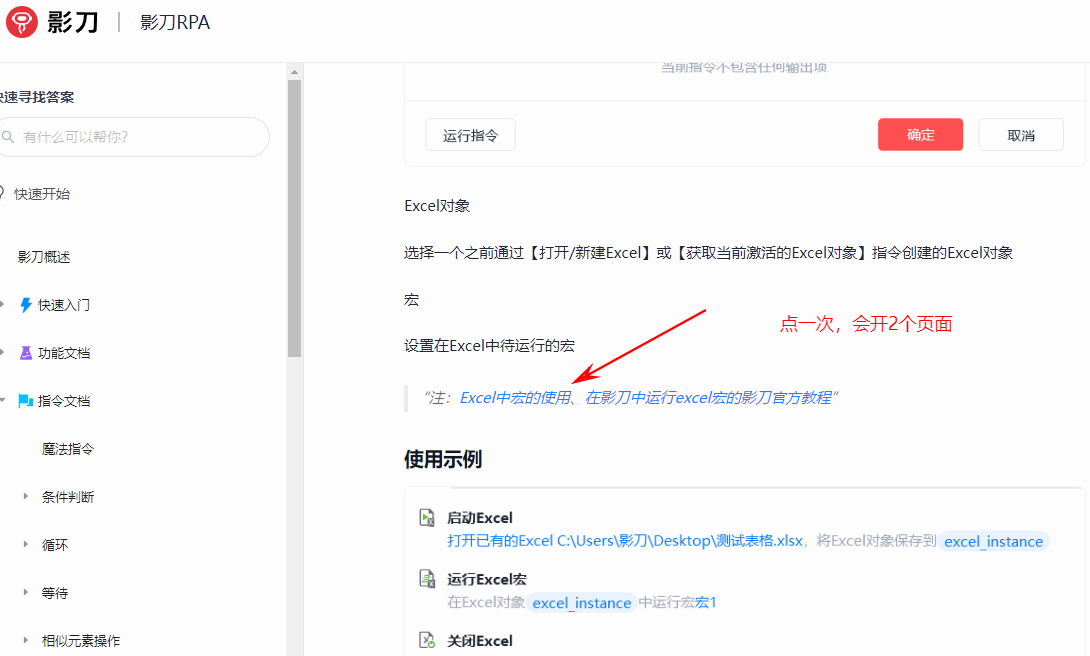Click the 影刀 red logo icon
Viewport: 1090px width, 656px height.
[22, 22]
